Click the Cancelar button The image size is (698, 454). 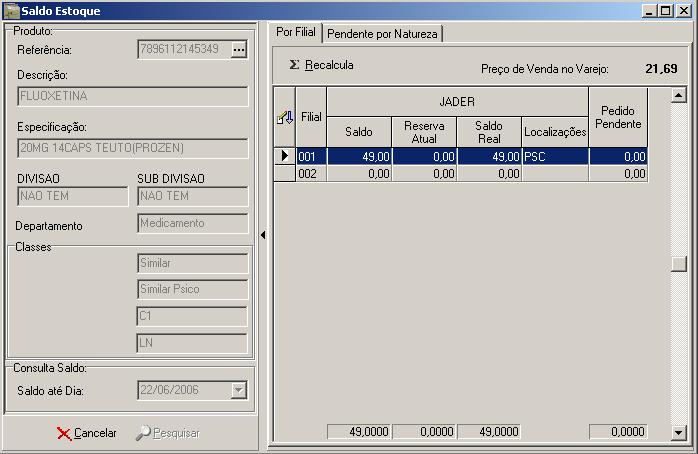[x=87, y=433]
